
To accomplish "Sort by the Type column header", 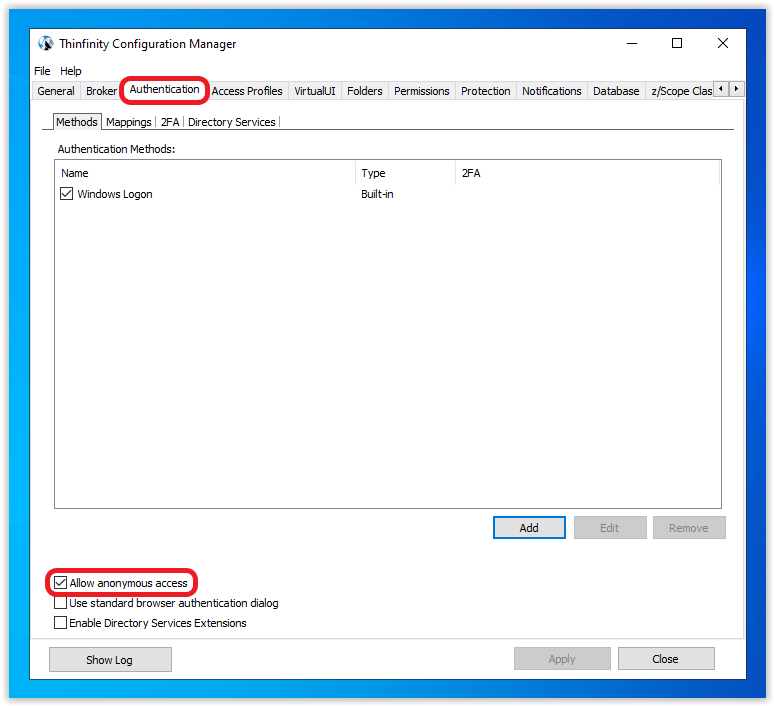I will point(405,173).
